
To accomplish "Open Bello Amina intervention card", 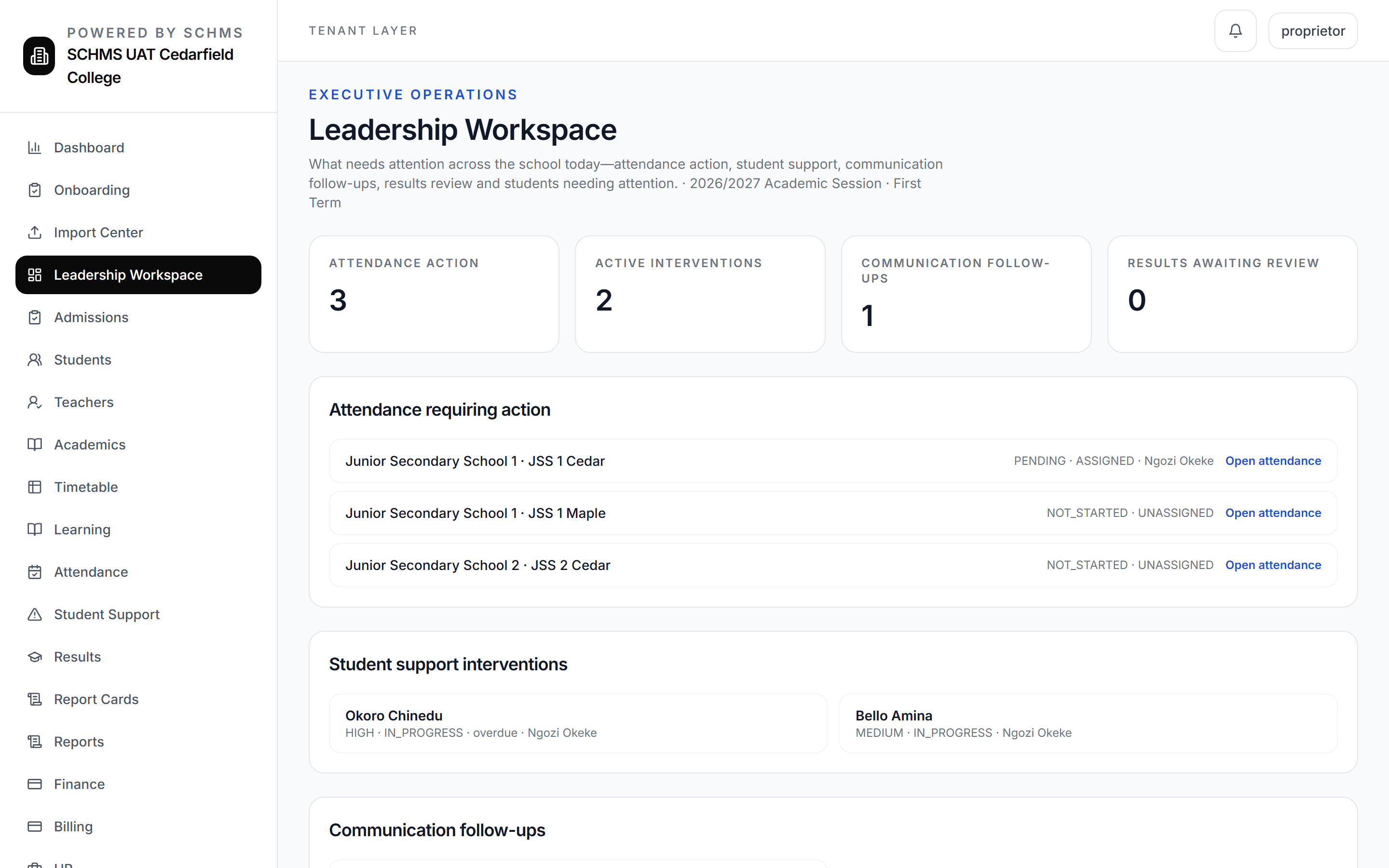I will [x=1088, y=723].
